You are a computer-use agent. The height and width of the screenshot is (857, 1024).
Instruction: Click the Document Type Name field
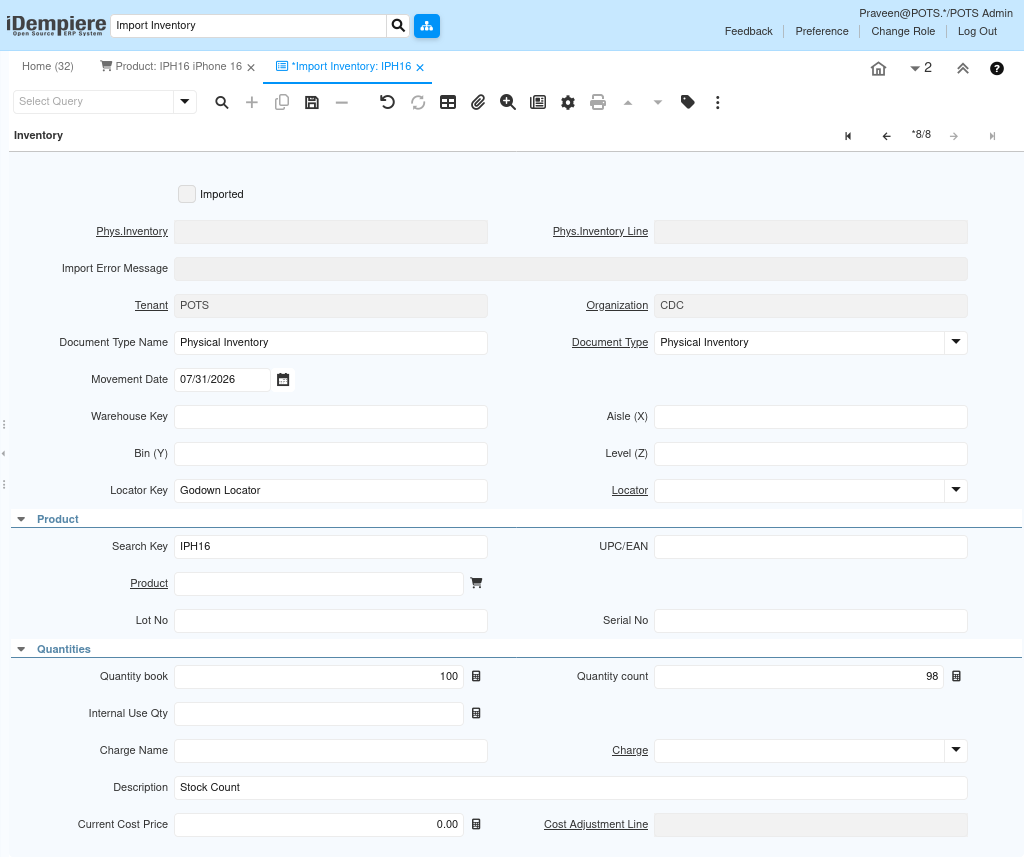[330, 343]
